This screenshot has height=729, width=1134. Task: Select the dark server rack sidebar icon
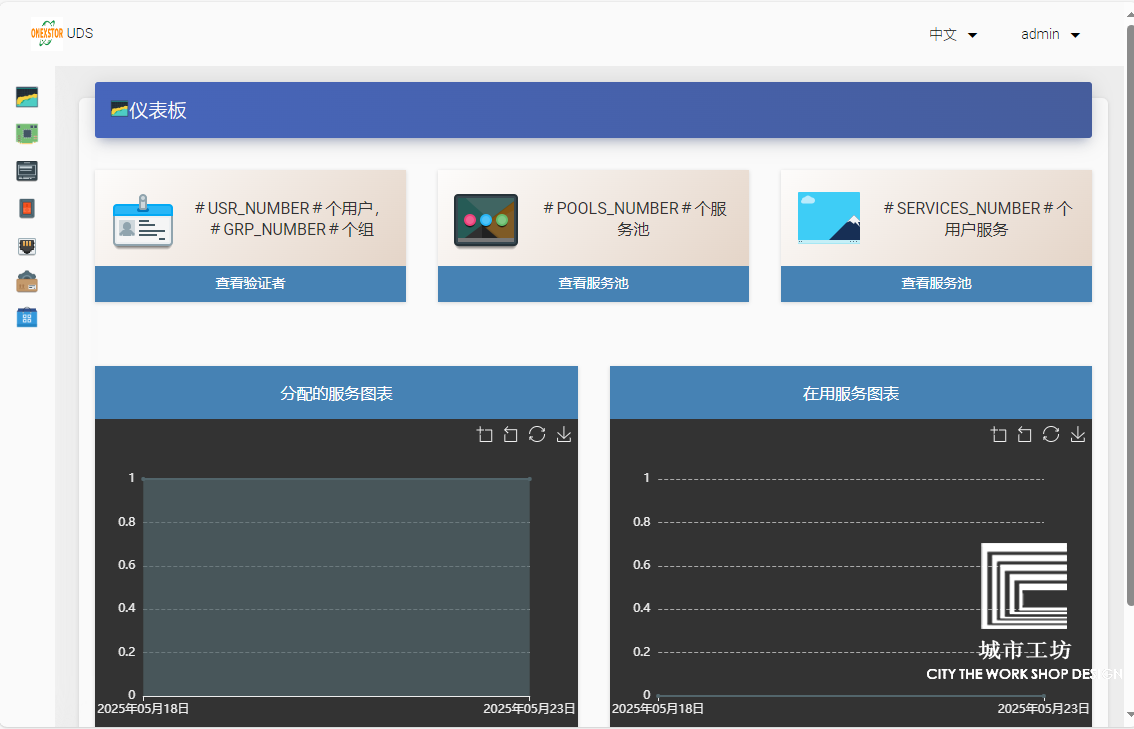pos(27,171)
